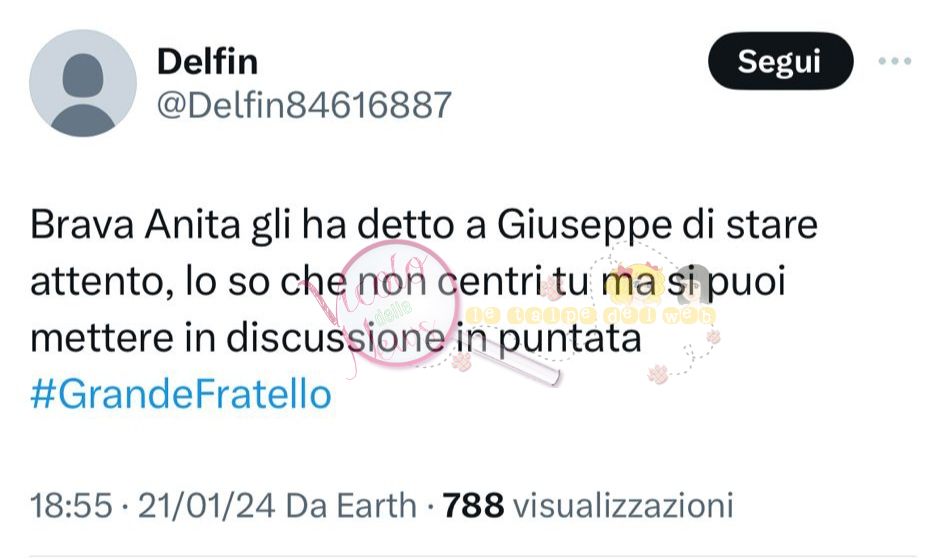946x559 pixels.
Task: Click the name Anita in the tweet
Action: pos(192,224)
